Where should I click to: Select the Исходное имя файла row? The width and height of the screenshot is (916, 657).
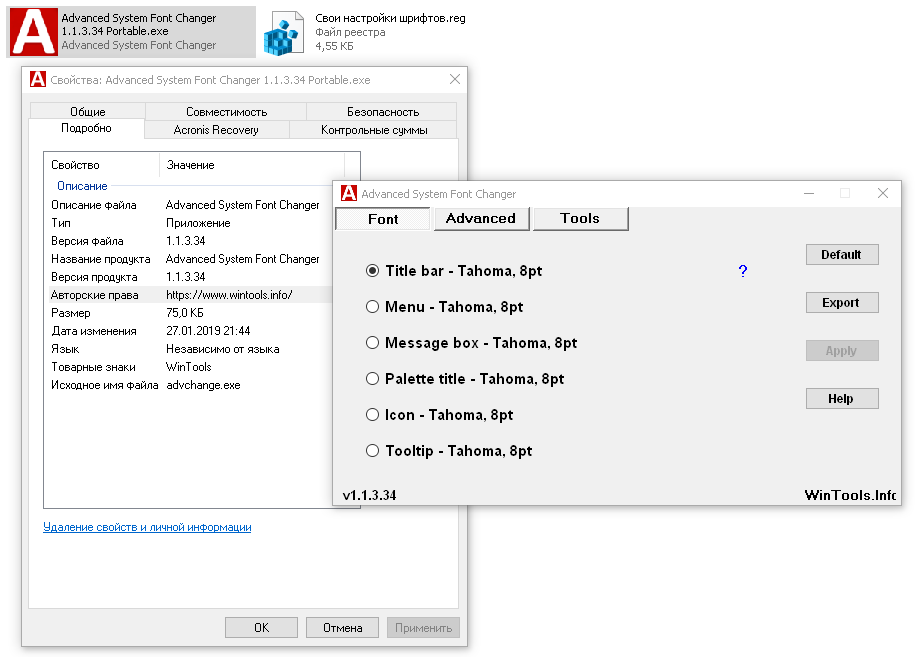188,385
